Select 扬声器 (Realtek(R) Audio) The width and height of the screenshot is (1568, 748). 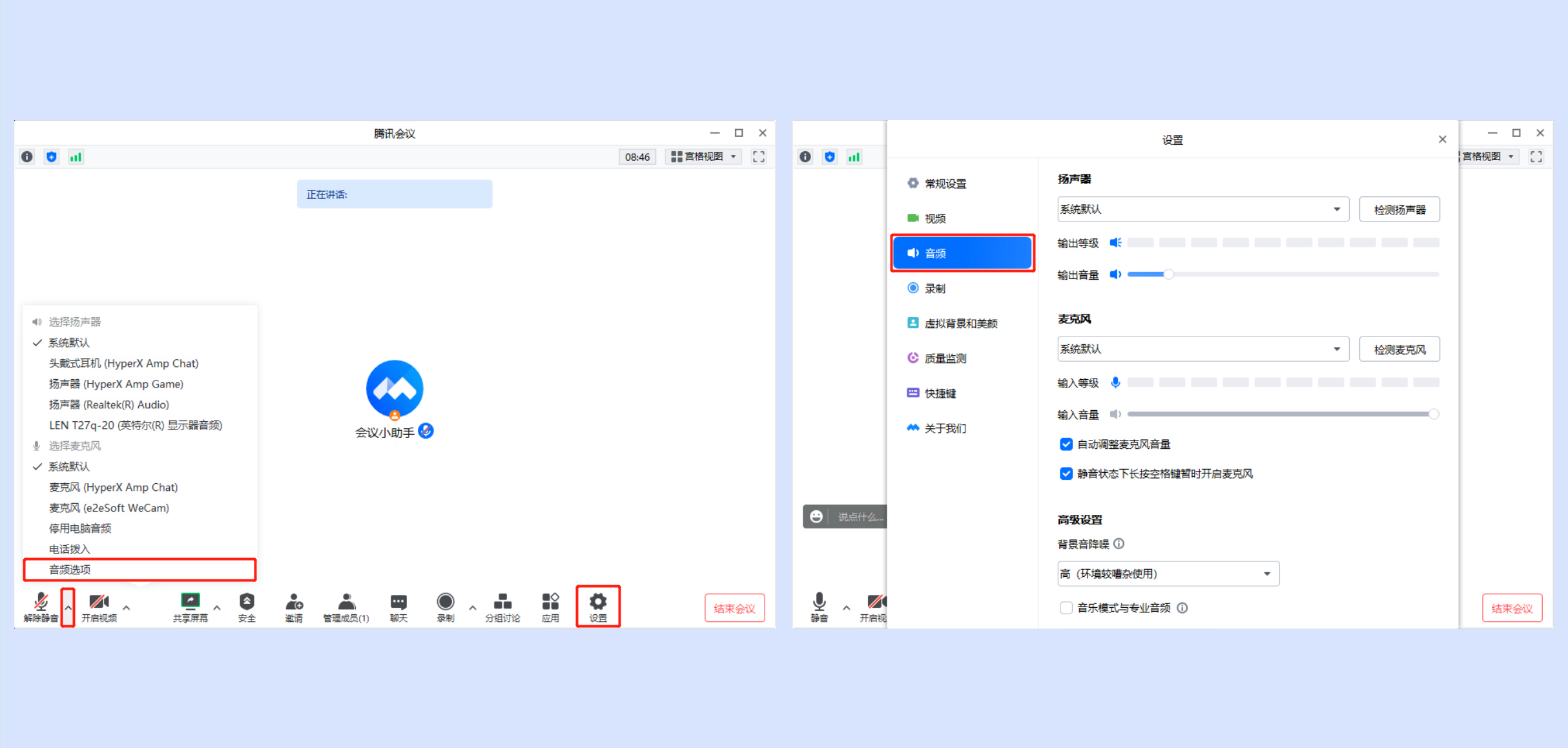[109, 404]
